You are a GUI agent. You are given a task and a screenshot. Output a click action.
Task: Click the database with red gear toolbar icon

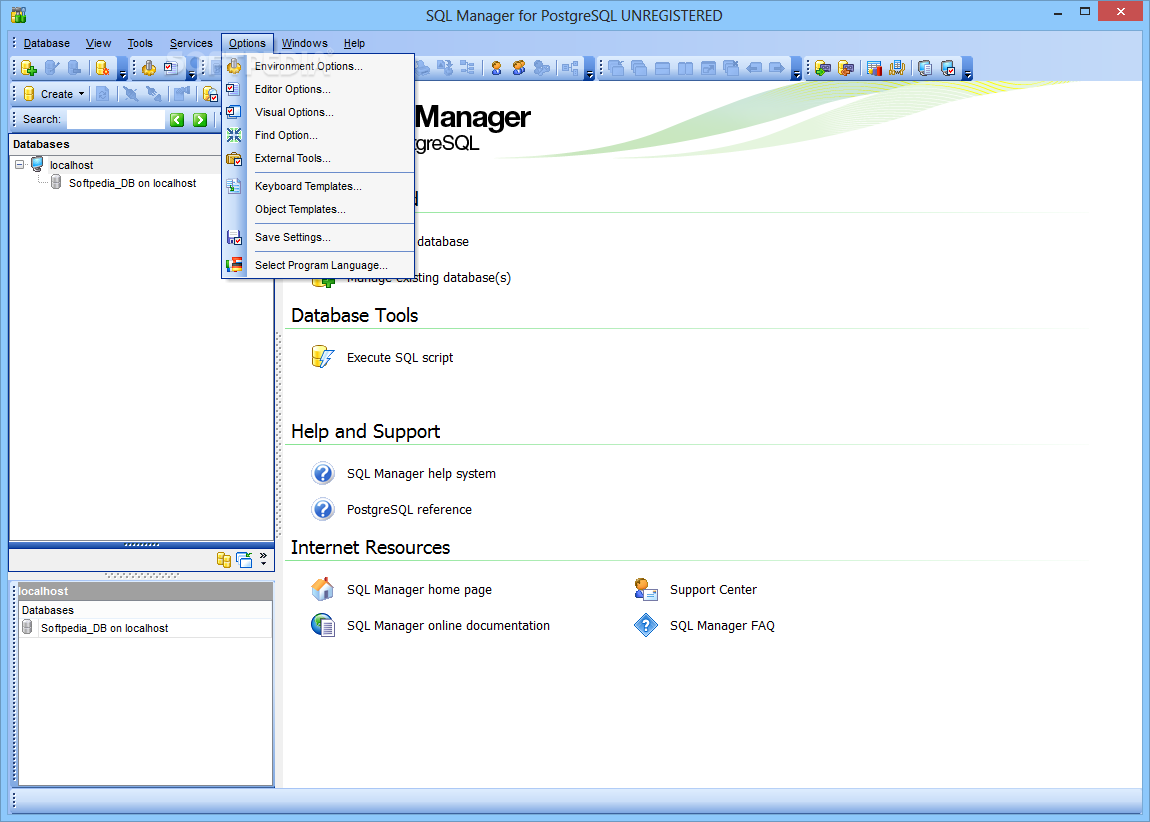tap(103, 68)
